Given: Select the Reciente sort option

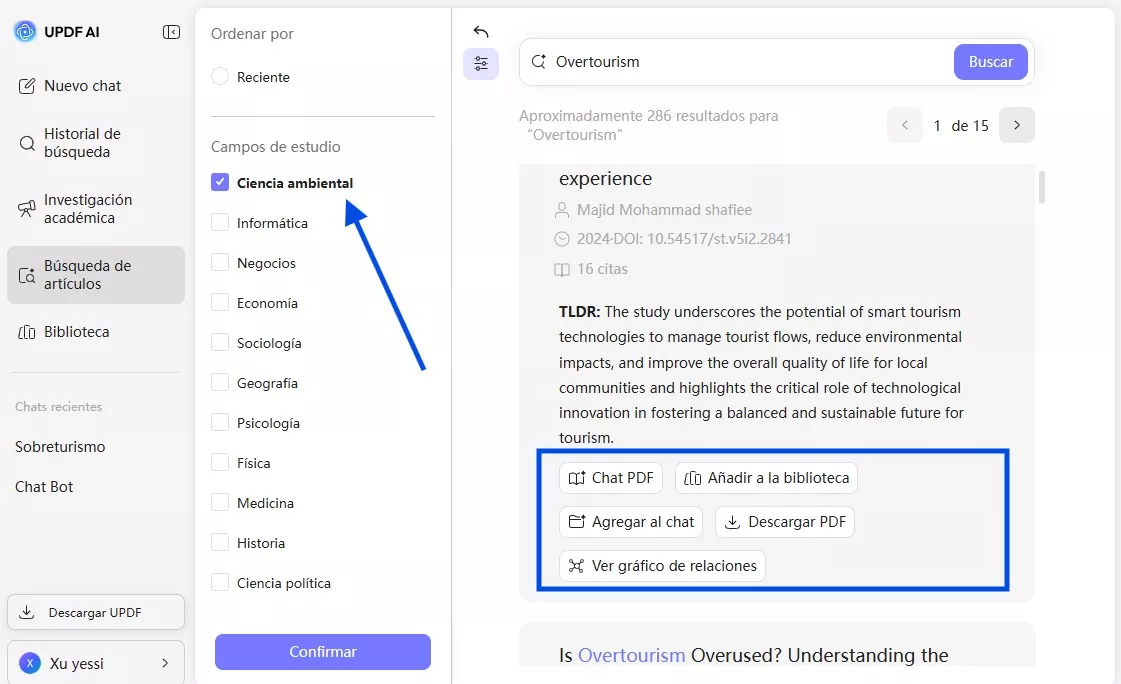Looking at the screenshot, I should [220, 77].
